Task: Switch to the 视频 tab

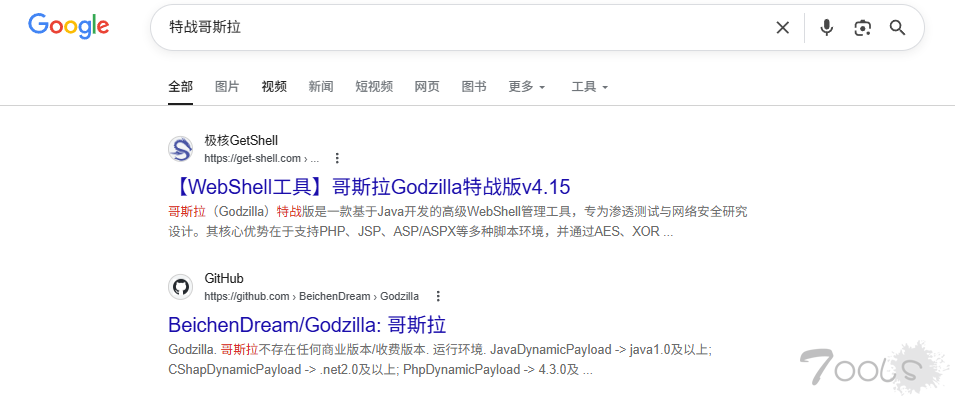Action: 274,87
